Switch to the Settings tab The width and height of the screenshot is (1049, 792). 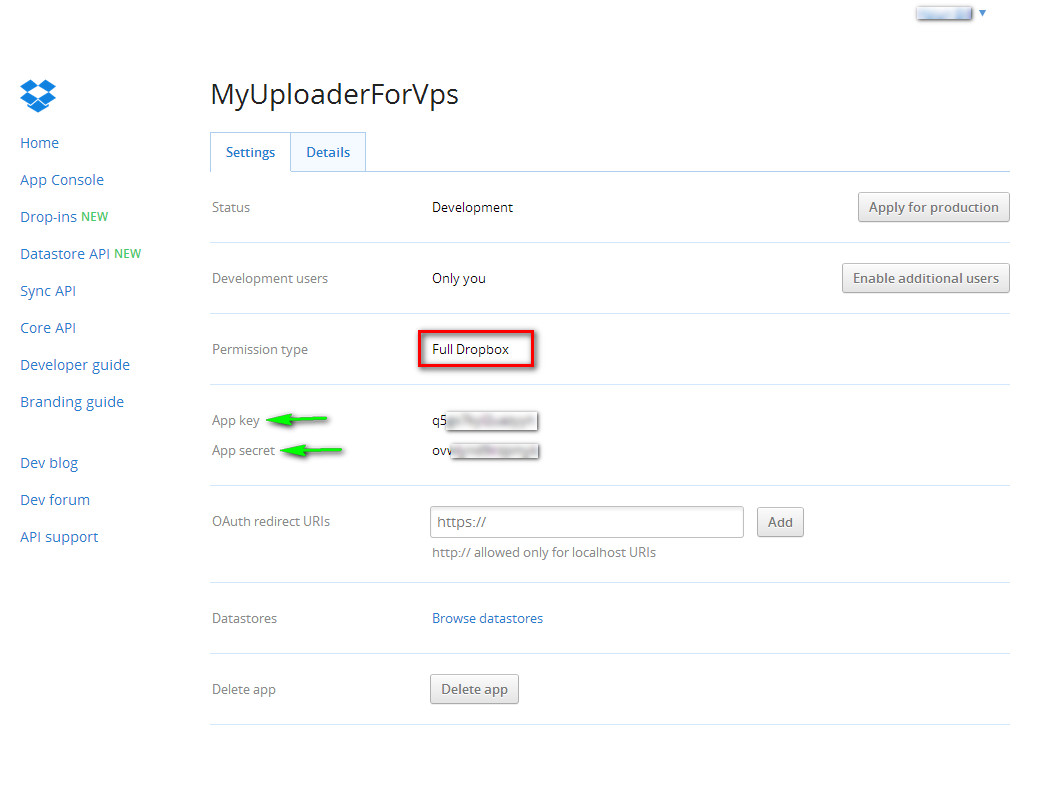point(250,152)
